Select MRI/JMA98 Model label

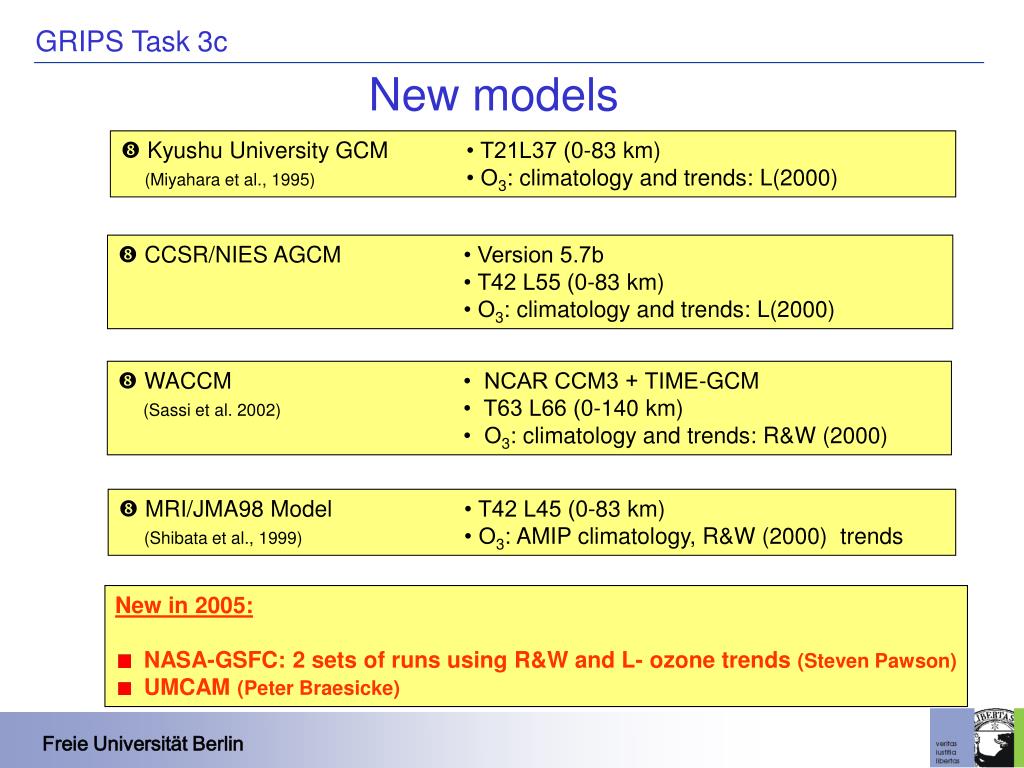click(x=238, y=509)
